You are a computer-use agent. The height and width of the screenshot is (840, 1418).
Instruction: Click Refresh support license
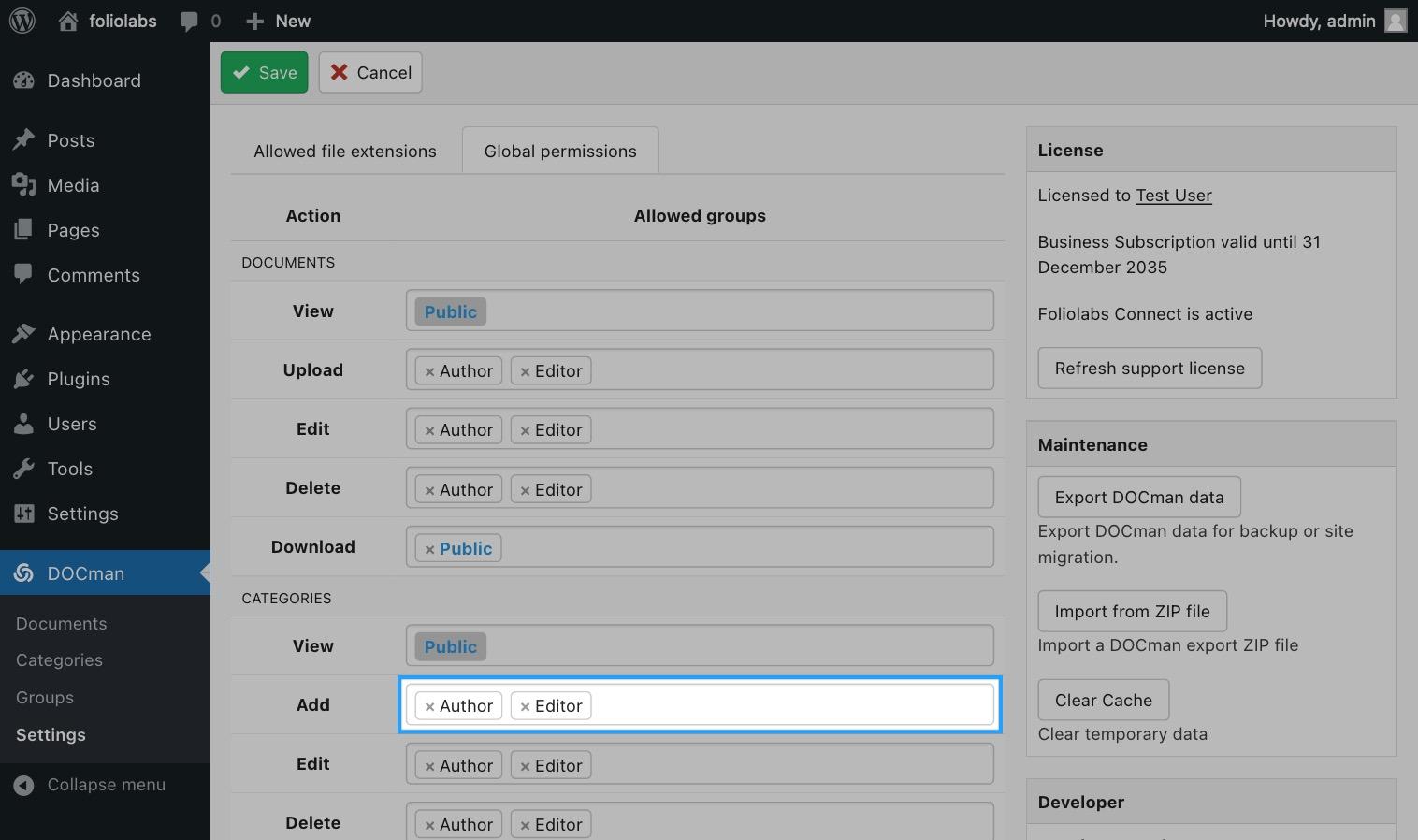point(1150,368)
